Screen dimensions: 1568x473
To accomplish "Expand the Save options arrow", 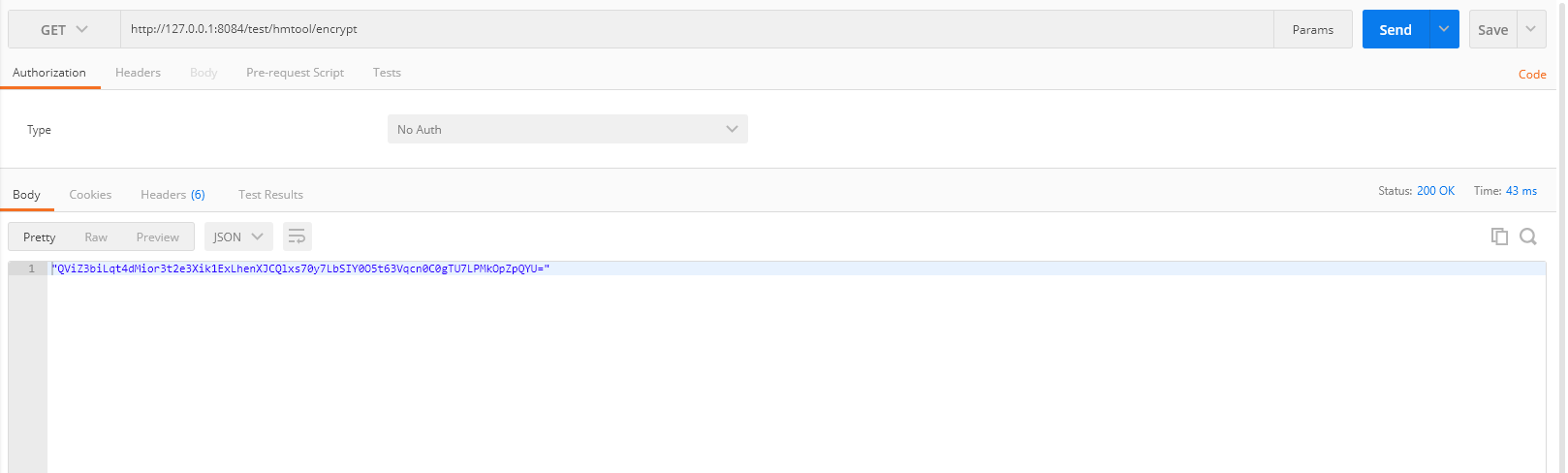I will click(x=1531, y=30).
